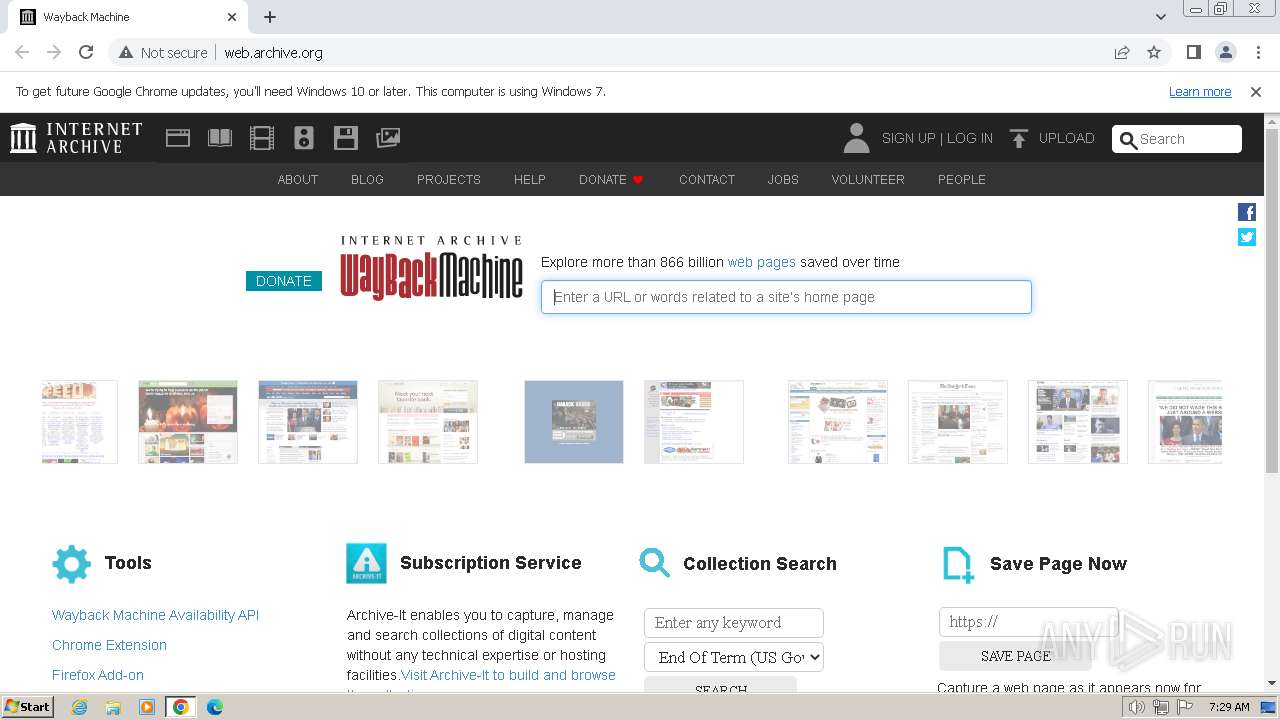The height and width of the screenshot is (720, 1280).
Task: Open Microsoft Edge from taskbar
Action: coord(214,707)
